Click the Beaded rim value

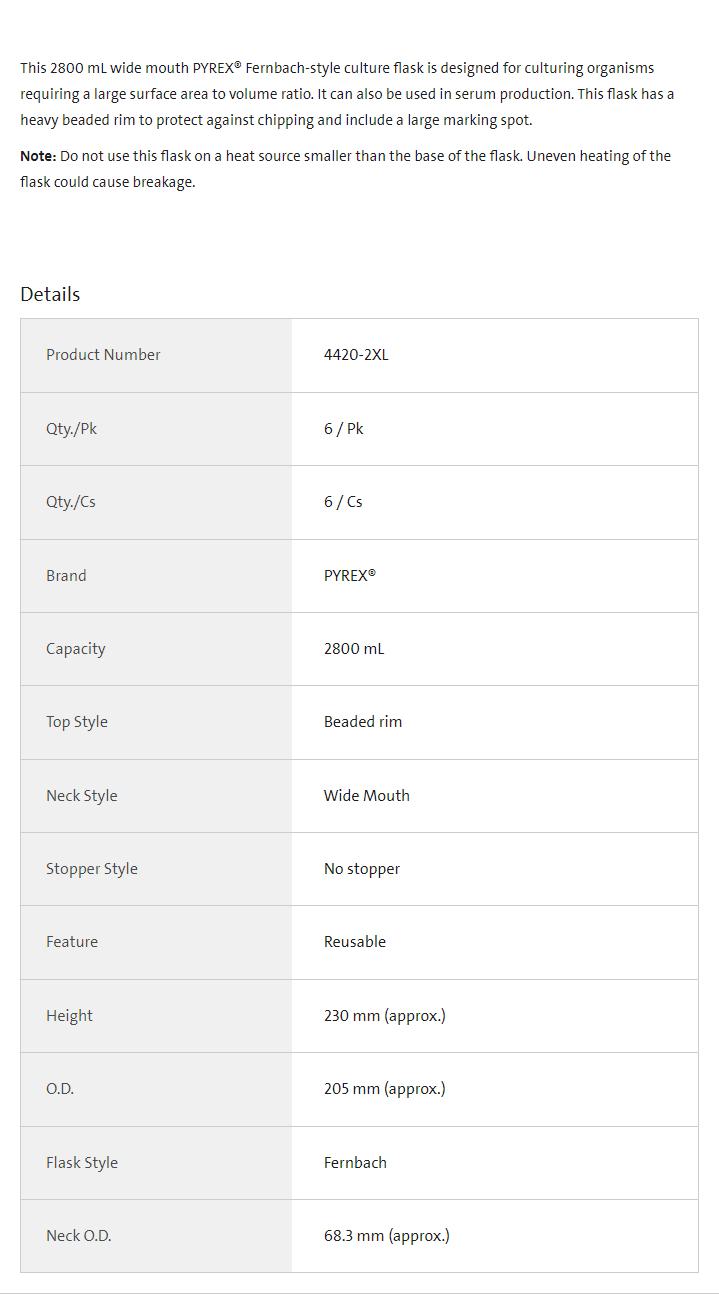pyautogui.click(x=363, y=722)
